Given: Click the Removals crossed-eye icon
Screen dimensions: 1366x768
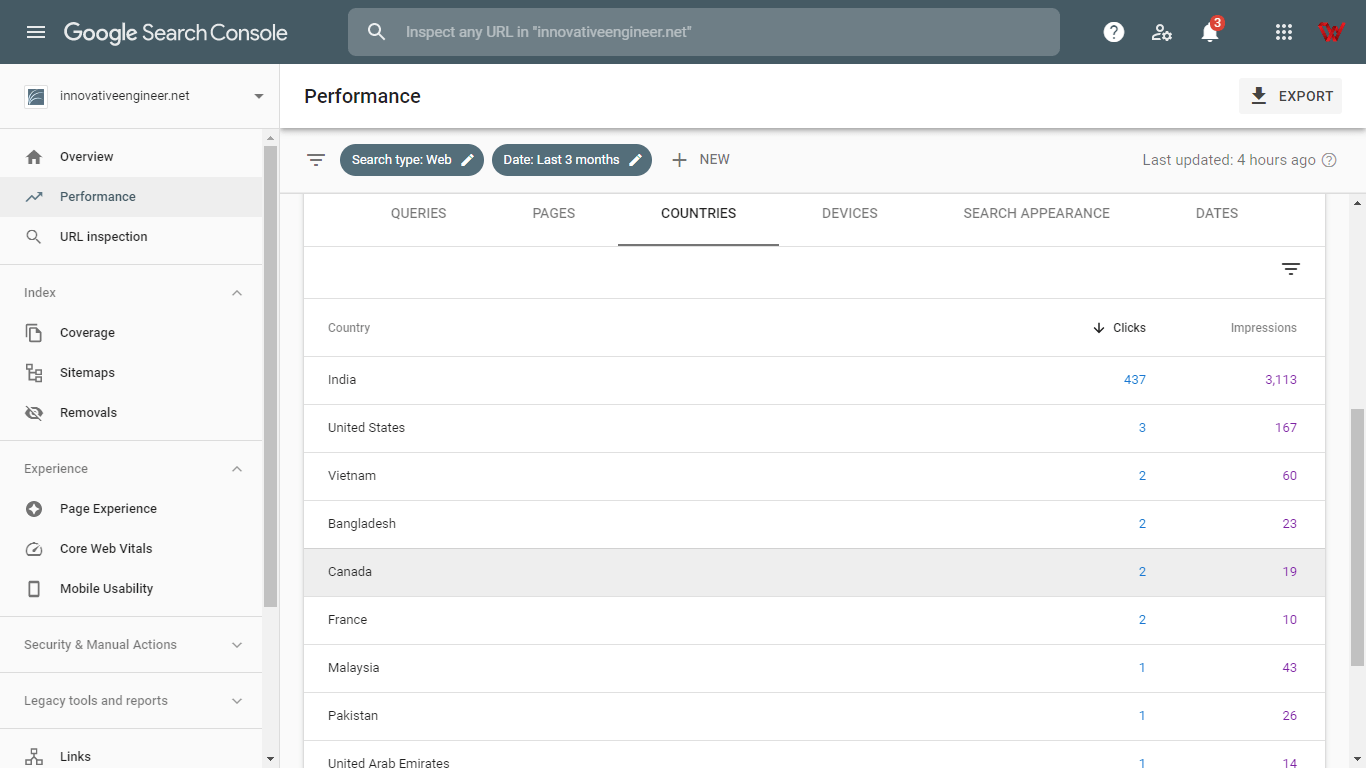Looking at the screenshot, I should click(x=34, y=413).
